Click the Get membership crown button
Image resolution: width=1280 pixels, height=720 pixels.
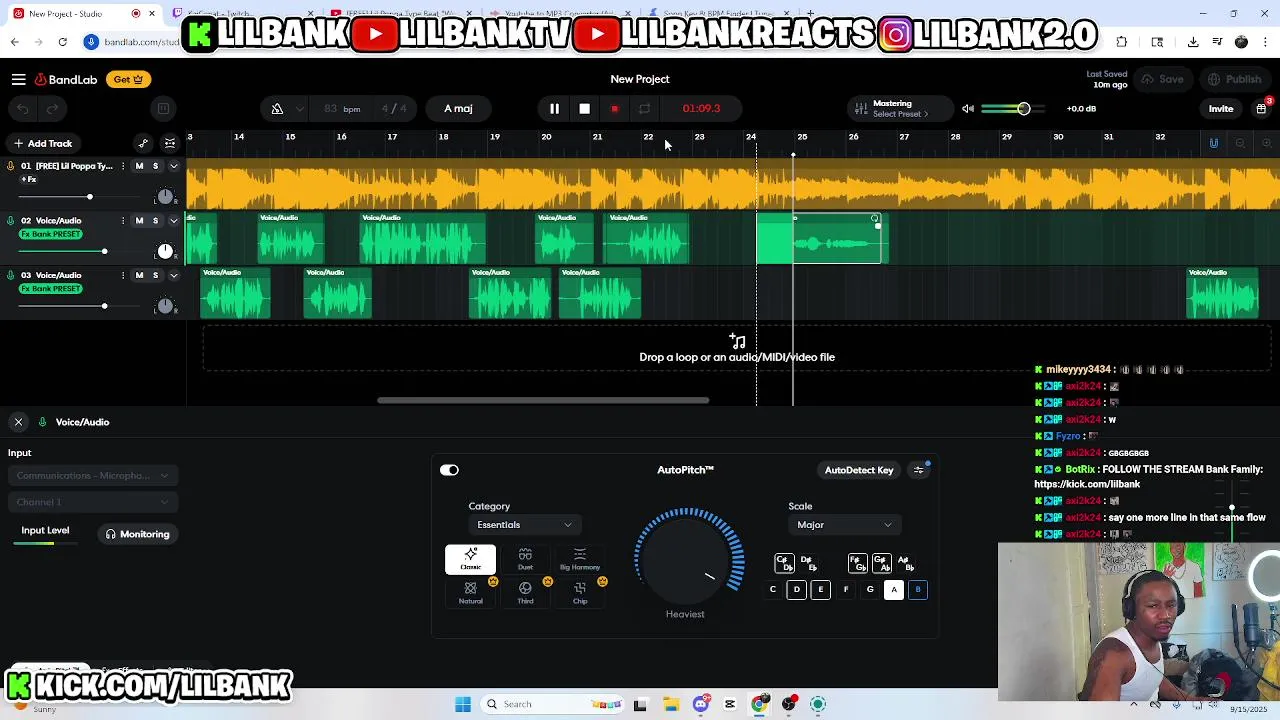[x=127, y=79]
